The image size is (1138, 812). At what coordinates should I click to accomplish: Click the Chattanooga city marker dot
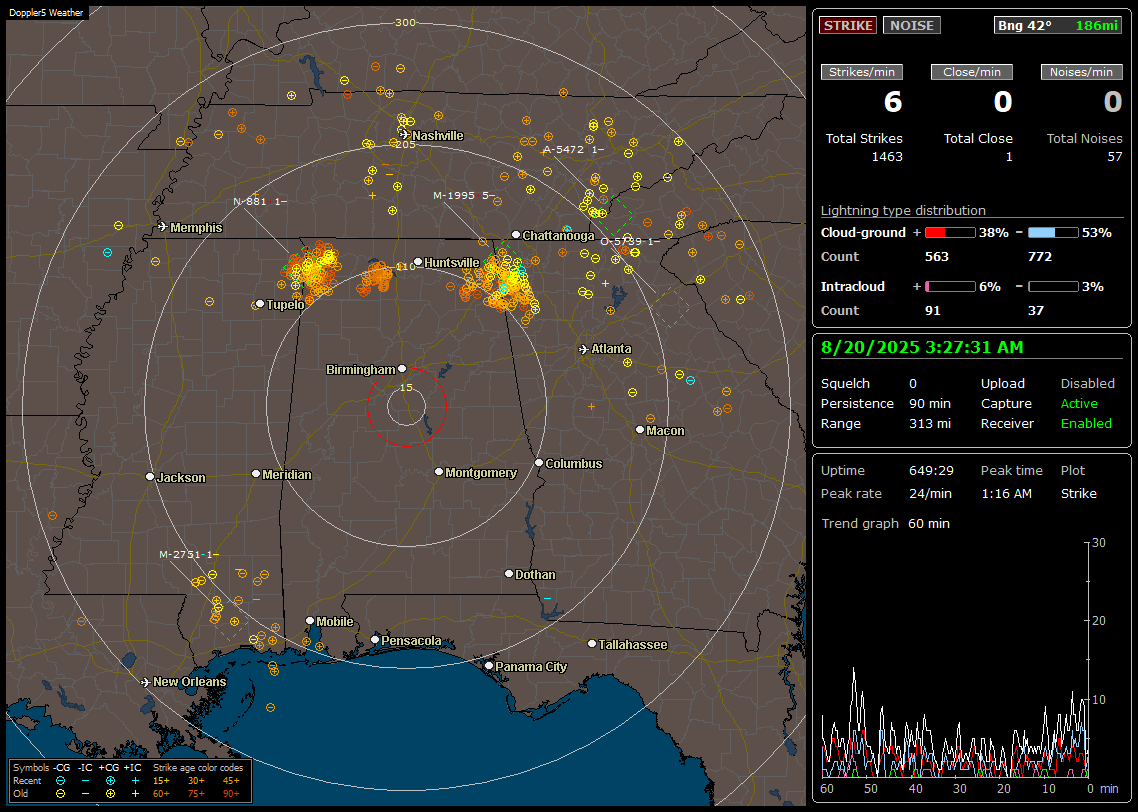pyautogui.click(x=516, y=234)
